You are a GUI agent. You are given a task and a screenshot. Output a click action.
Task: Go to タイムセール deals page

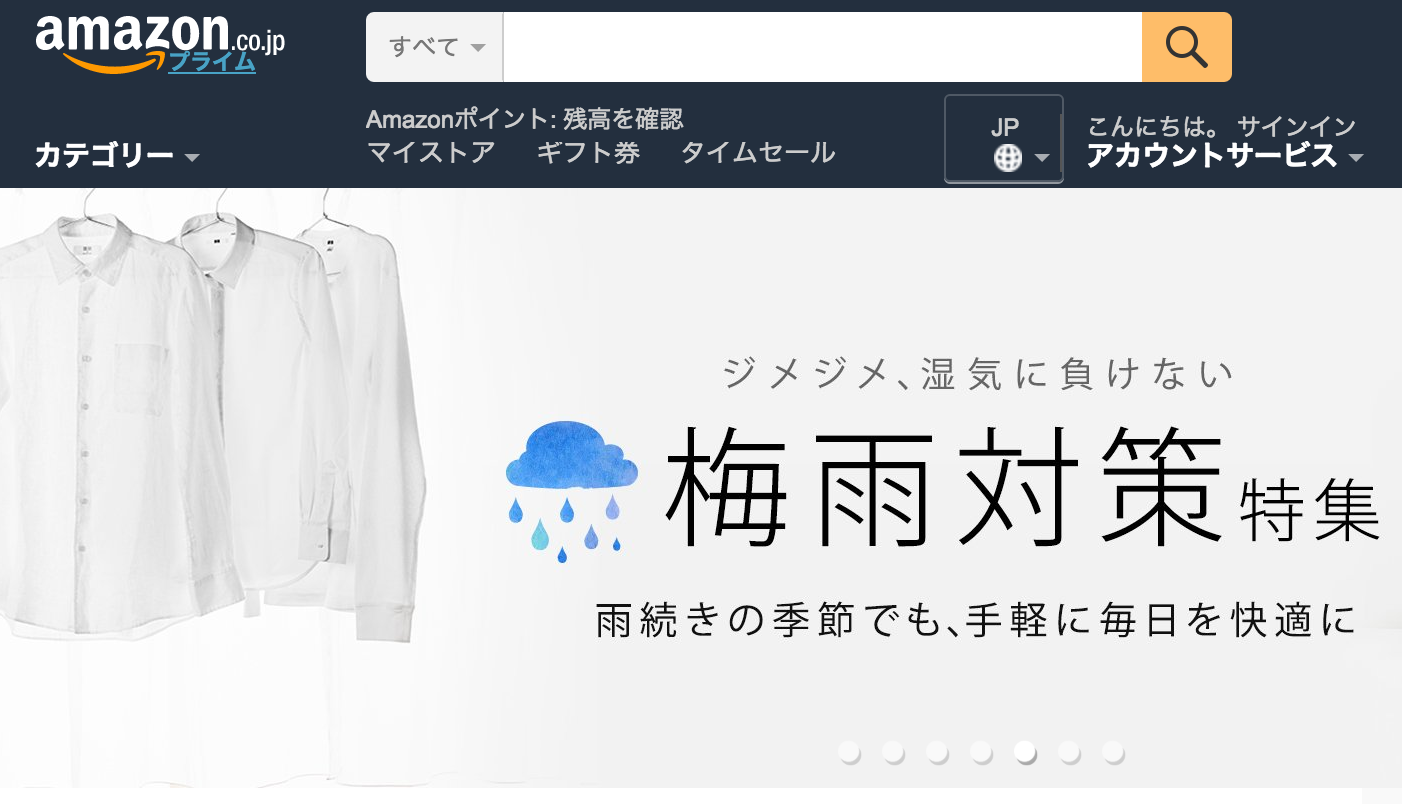758,153
